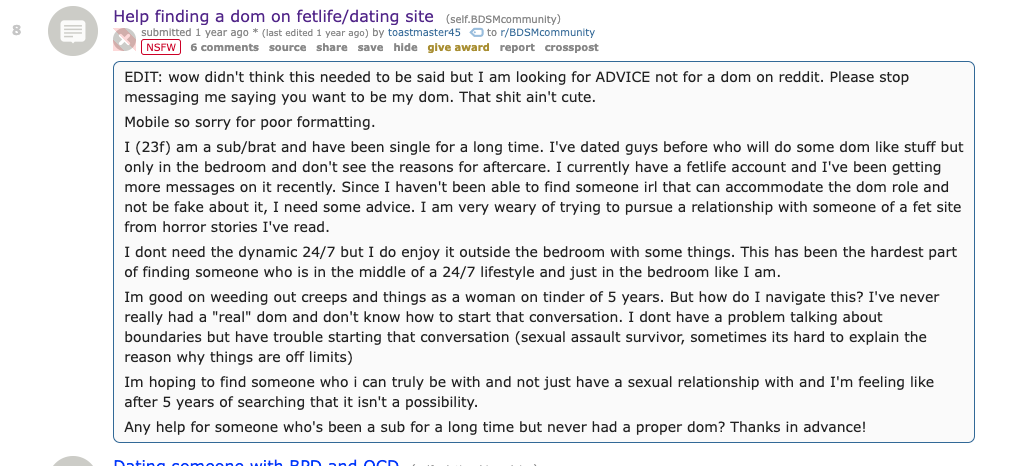
Task: Click the thumbnail of the next post
Action: [x=74, y=461]
